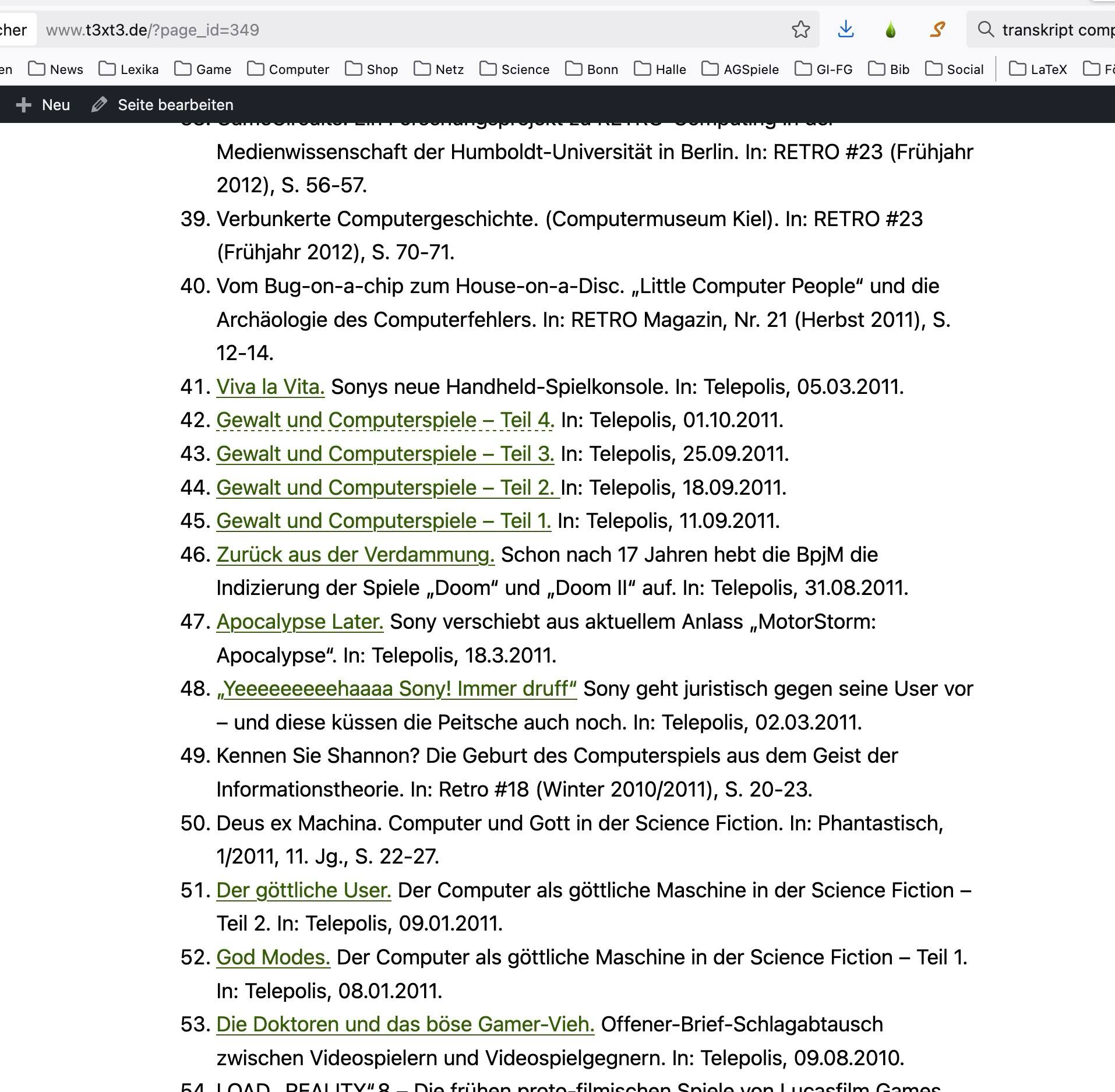Open Gewalt und Computerspiele – Teil 4
This screenshot has height=1092, width=1115.
pyautogui.click(x=385, y=420)
